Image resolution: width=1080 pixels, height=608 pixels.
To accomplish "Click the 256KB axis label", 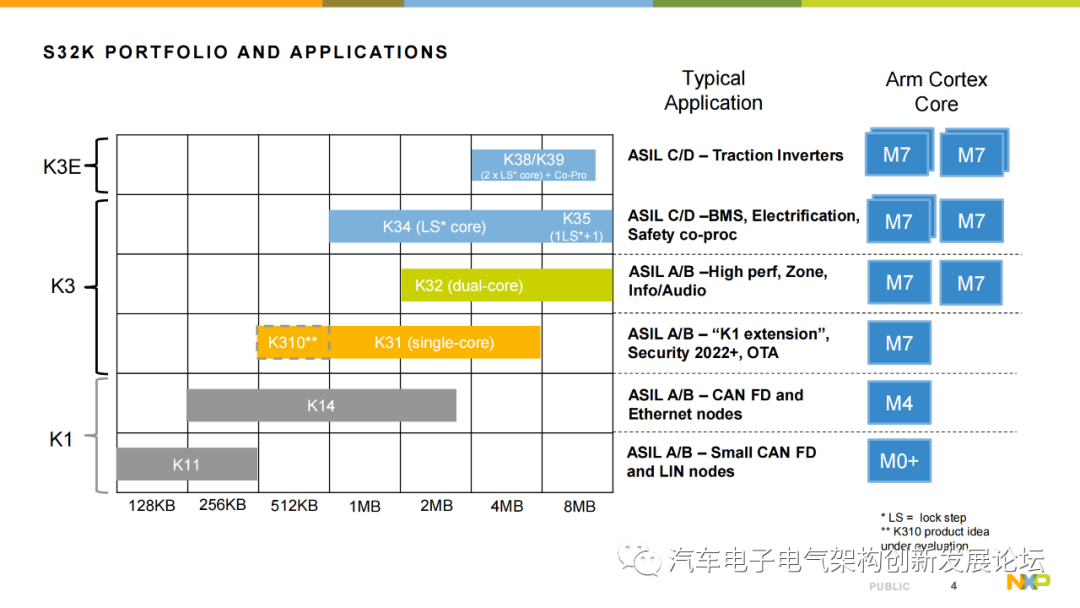I will [222, 505].
